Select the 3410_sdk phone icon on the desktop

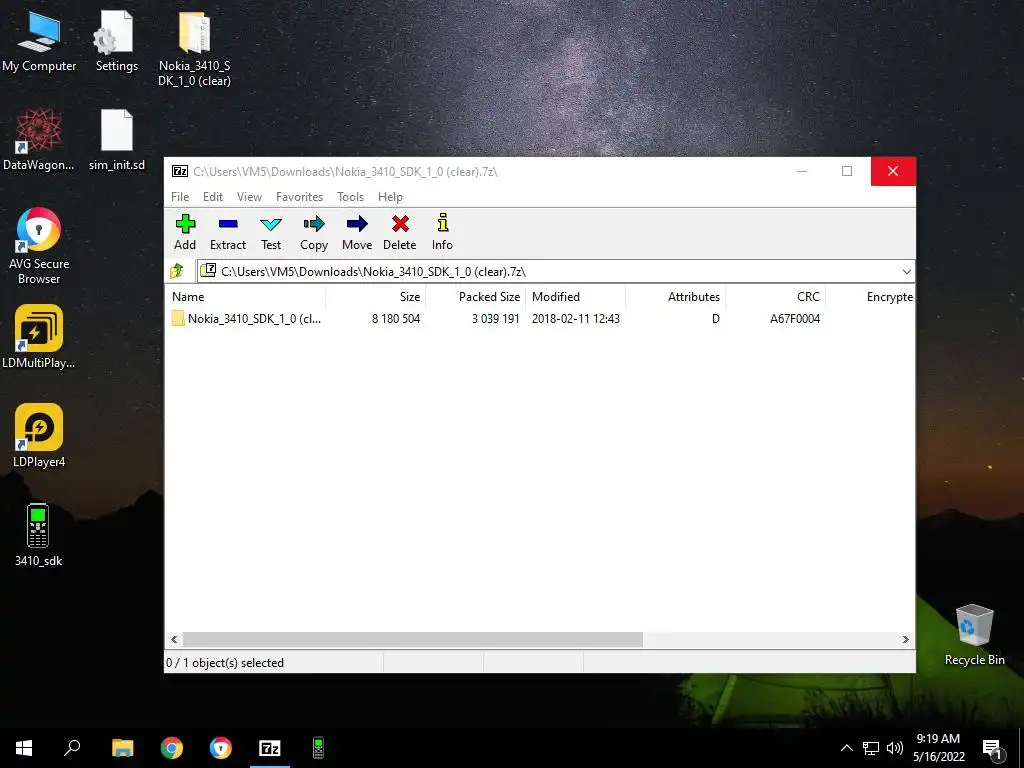[x=38, y=535]
